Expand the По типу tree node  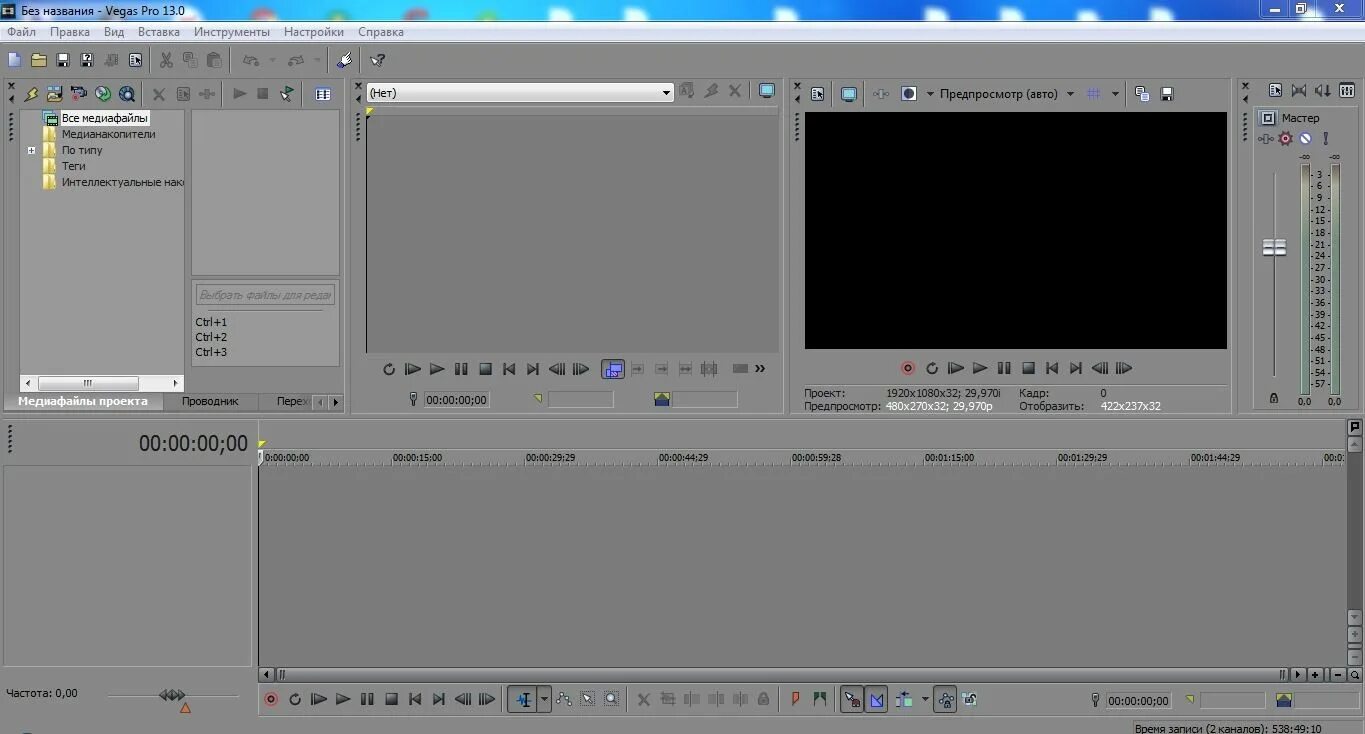pos(31,150)
